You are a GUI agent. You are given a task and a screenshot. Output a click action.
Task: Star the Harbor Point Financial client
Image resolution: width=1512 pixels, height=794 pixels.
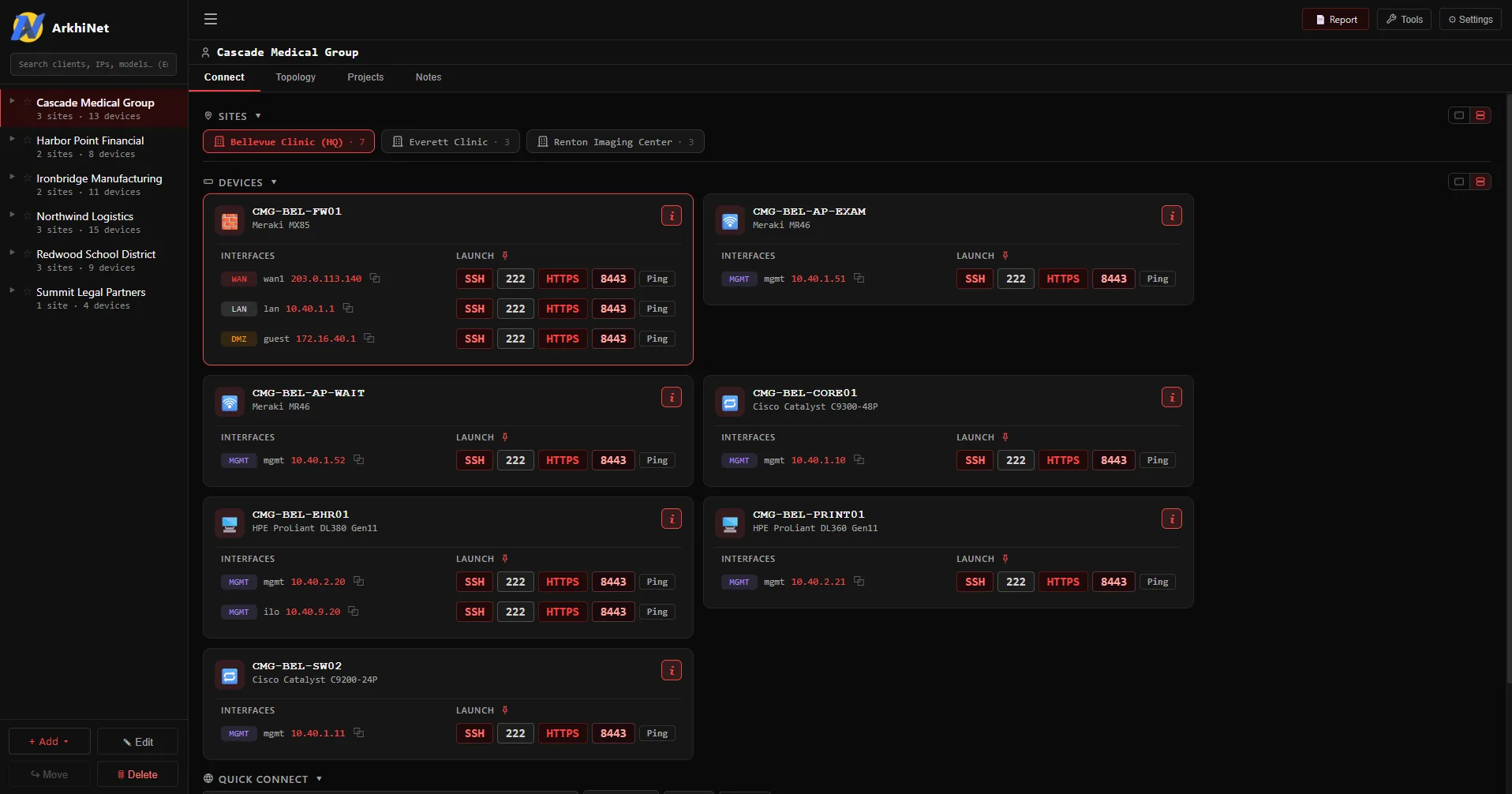pos(28,140)
